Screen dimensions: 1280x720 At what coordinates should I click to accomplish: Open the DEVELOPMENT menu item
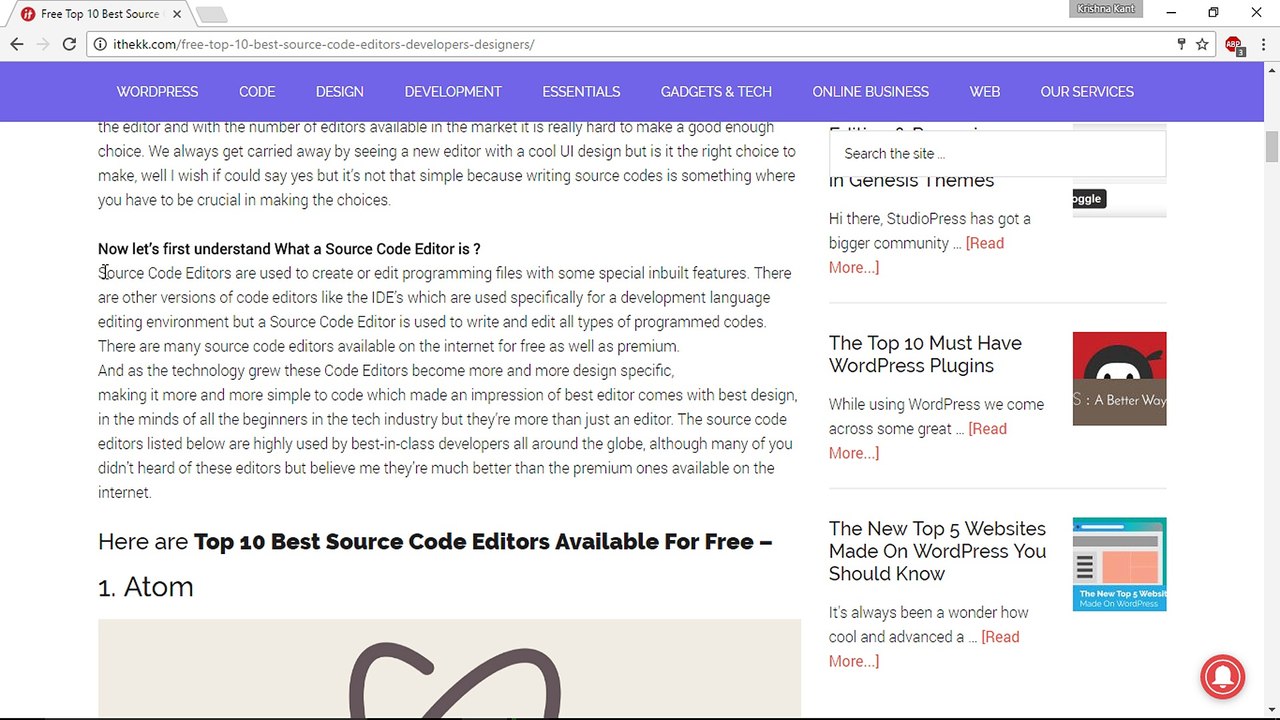(x=453, y=92)
